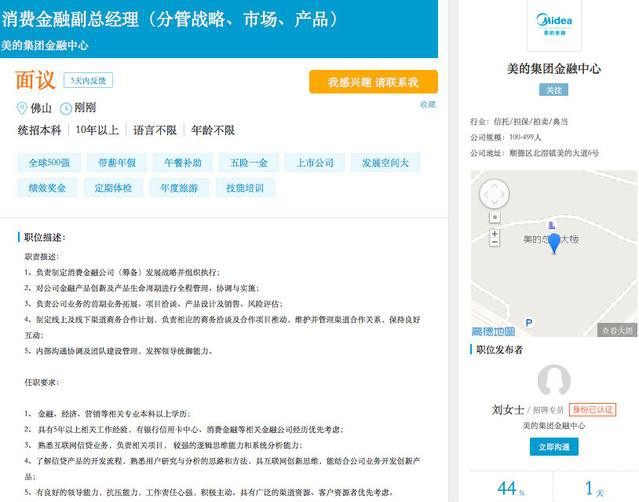Screen dimensions: 639x502
Task: Click the 职责描述 subheading
Action: [42, 256]
